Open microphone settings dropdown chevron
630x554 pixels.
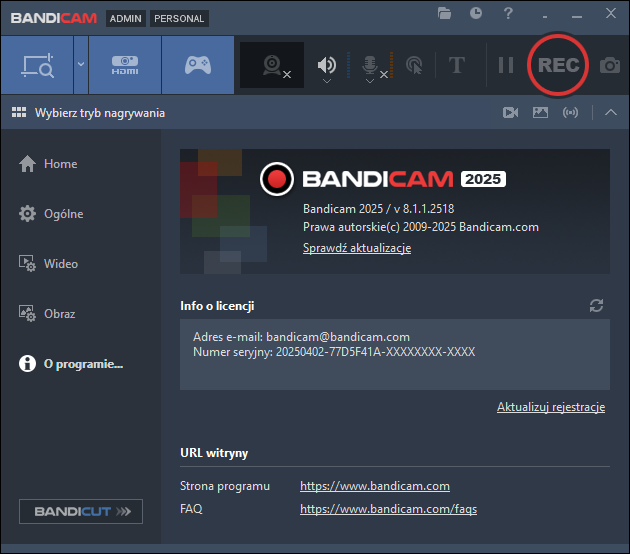[x=370, y=81]
